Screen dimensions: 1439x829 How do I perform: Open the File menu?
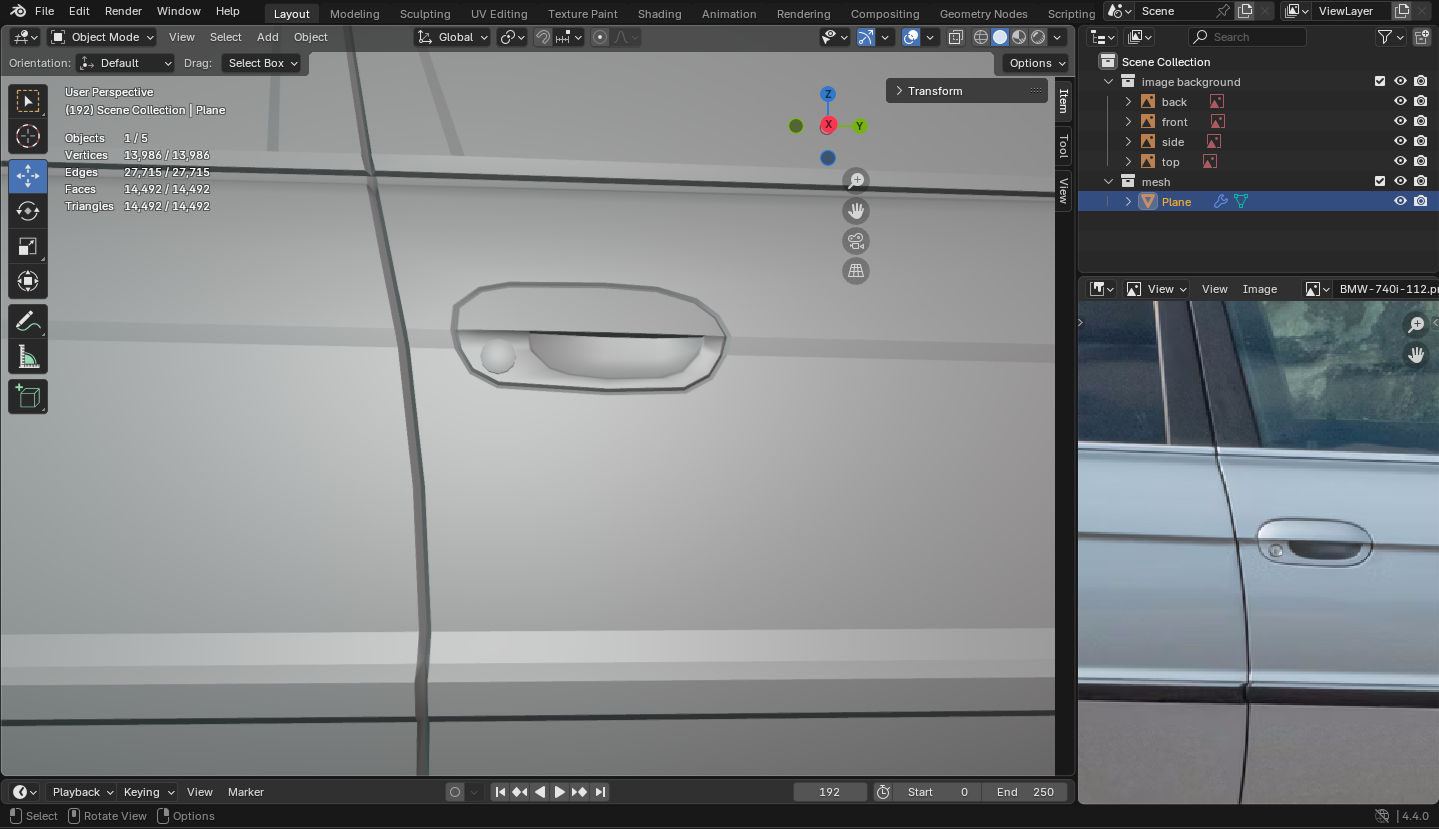click(x=44, y=11)
